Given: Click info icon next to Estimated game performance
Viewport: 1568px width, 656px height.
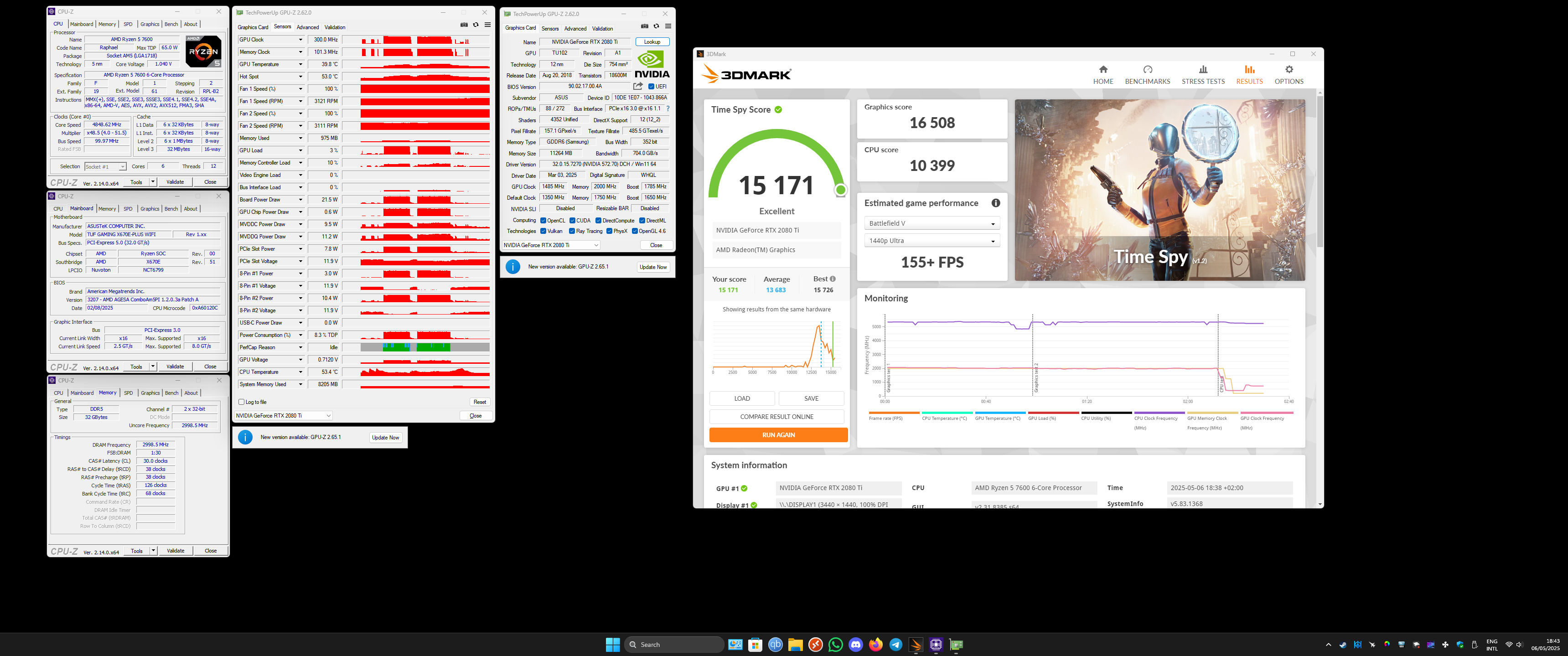Looking at the screenshot, I should click(x=996, y=203).
